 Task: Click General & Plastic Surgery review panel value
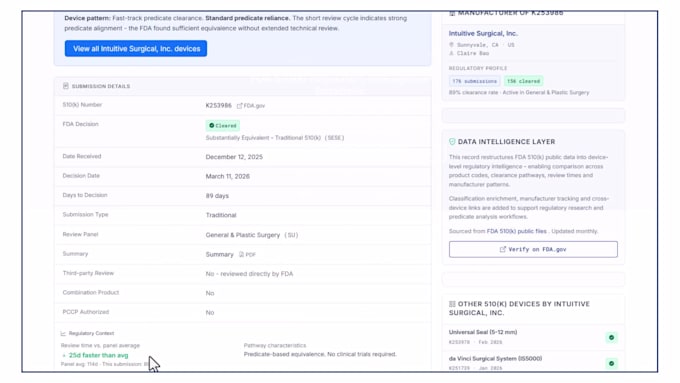click(x=243, y=235)
